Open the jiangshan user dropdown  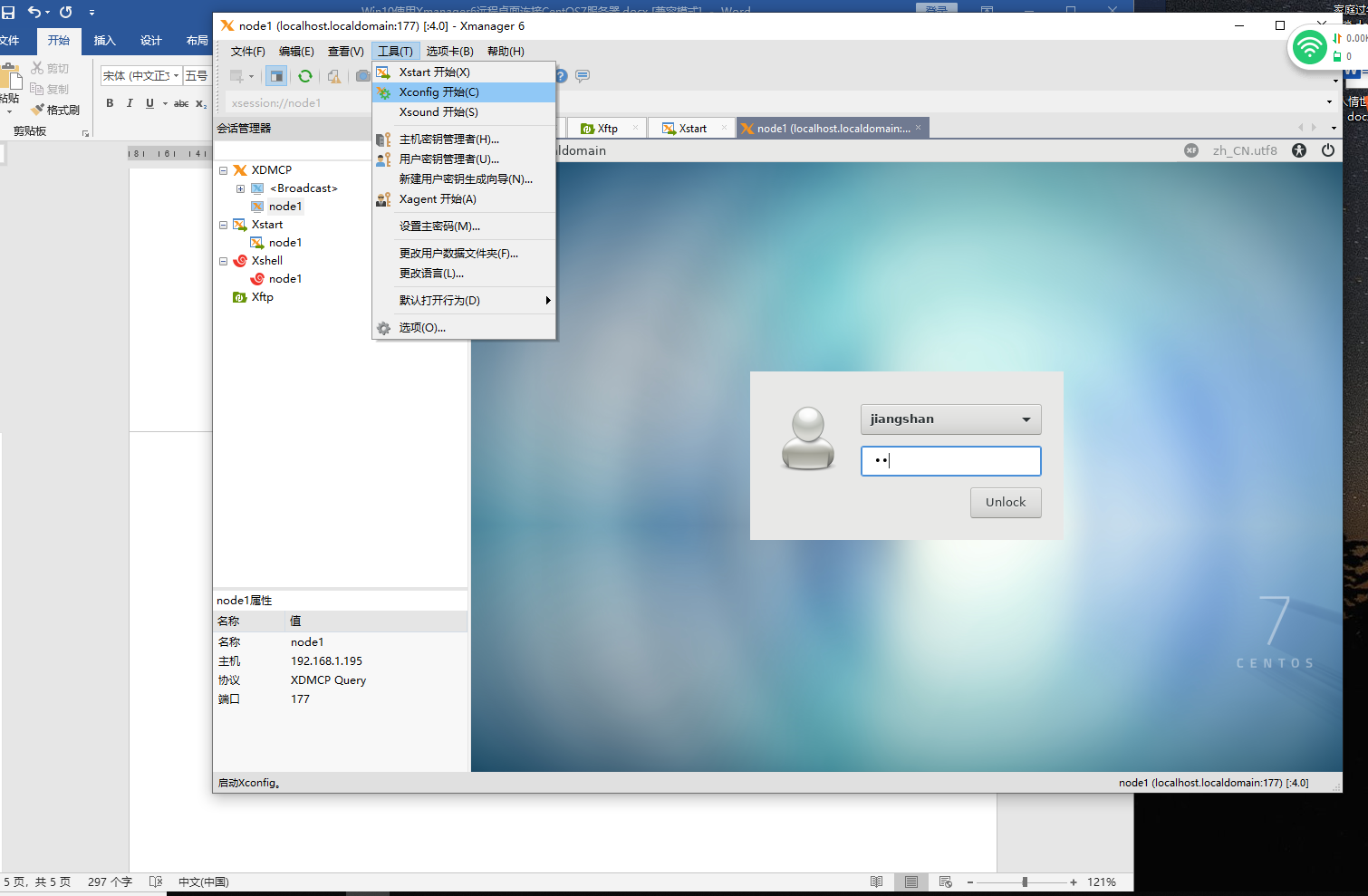coord(950,419)
